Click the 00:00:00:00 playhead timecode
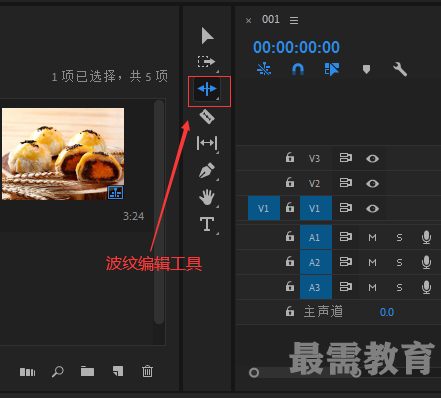Screen dimensions: 441x398 point(296,47)
